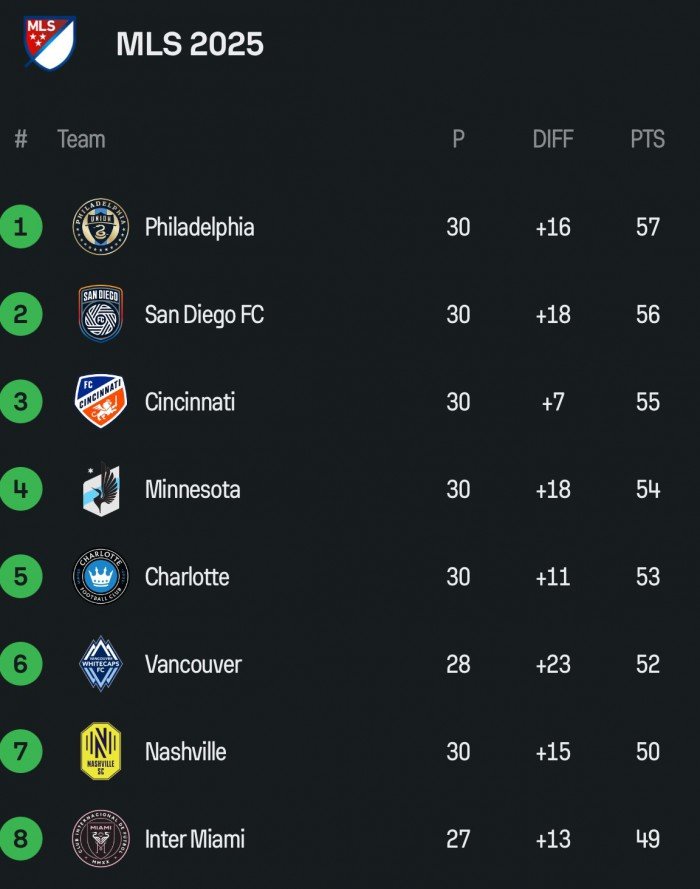Viewport: 700px width, 889px height.
Task: Open the Nashville SC yellow badge
Action: click(x=100, y=751)
